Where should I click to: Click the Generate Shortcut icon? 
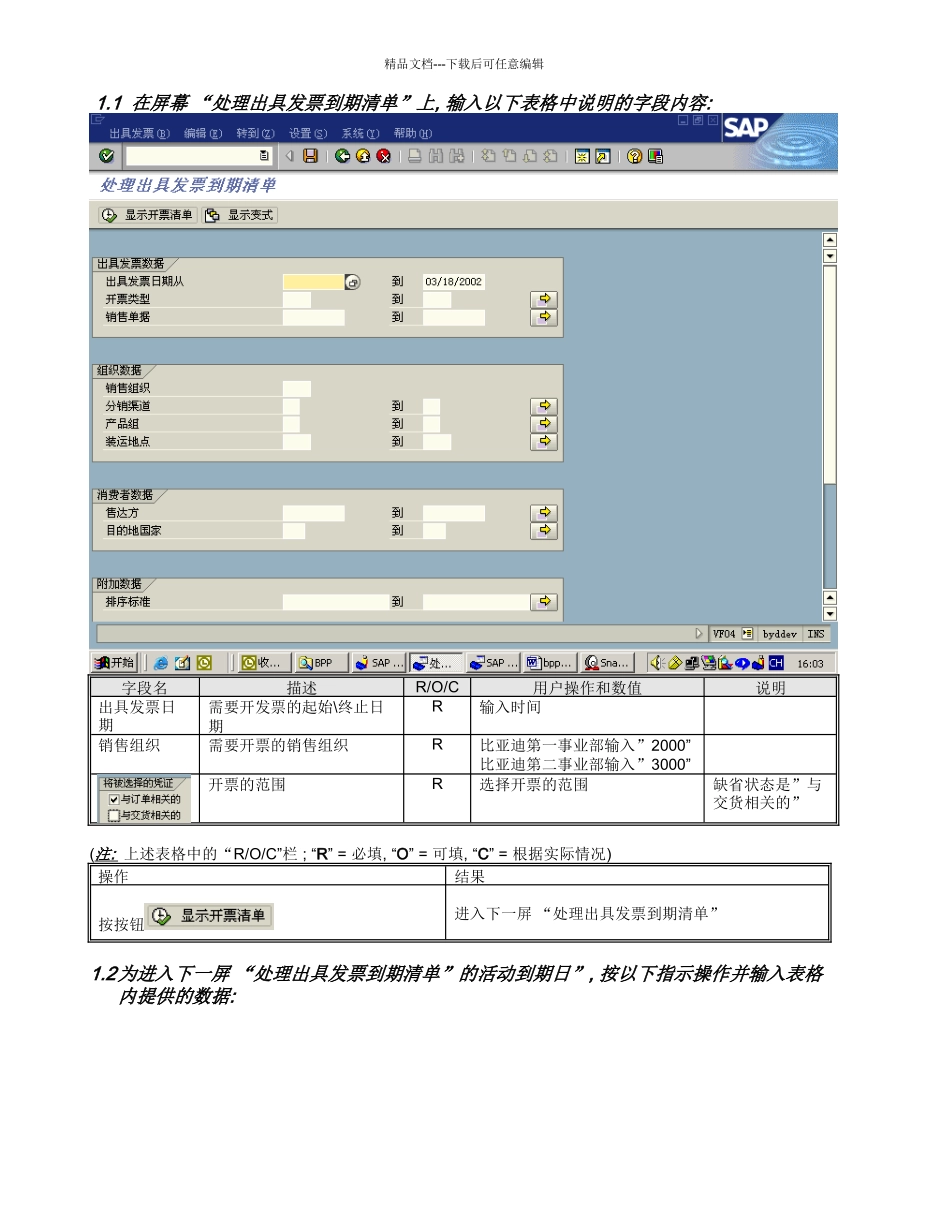click(602, 156)
